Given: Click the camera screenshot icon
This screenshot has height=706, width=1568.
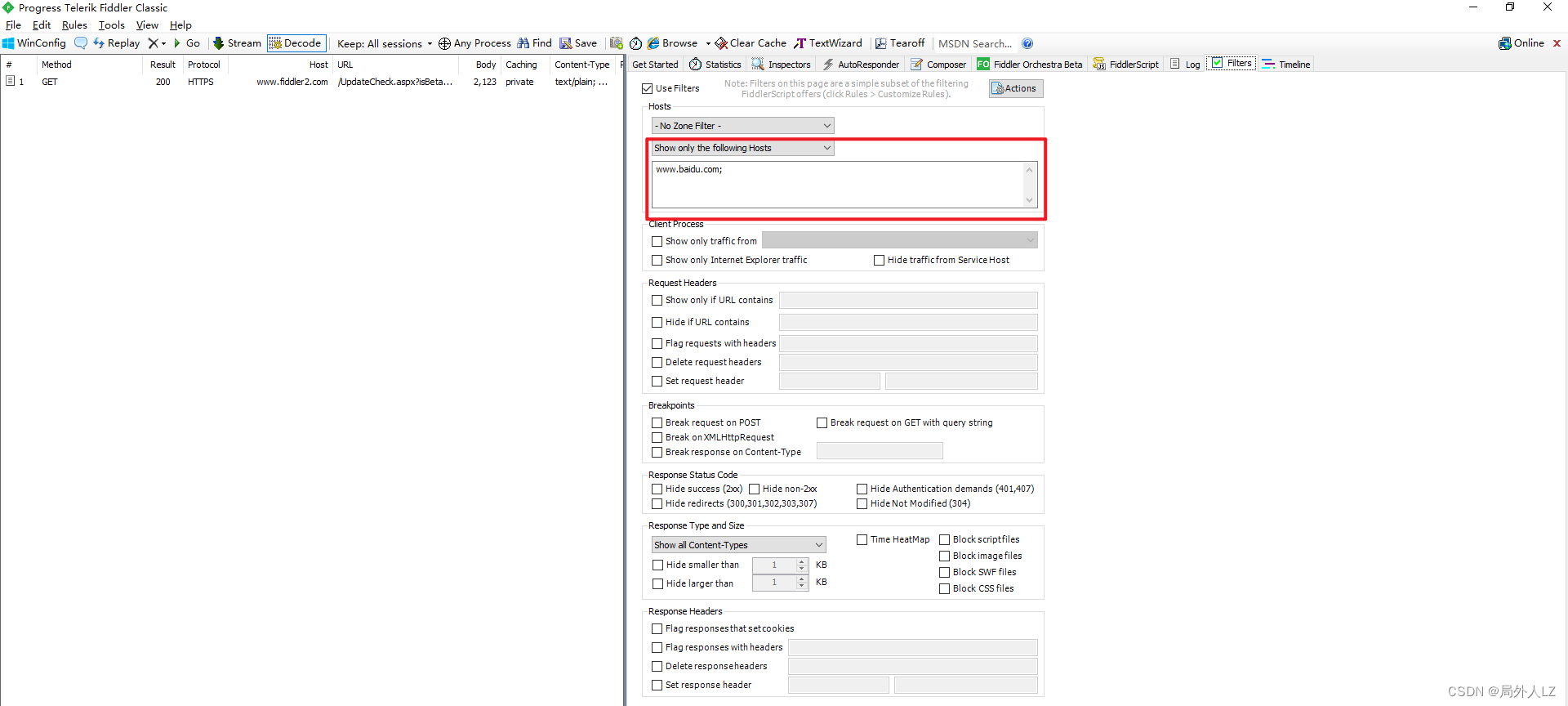Looking at the screenshot, I should [617, 43].
